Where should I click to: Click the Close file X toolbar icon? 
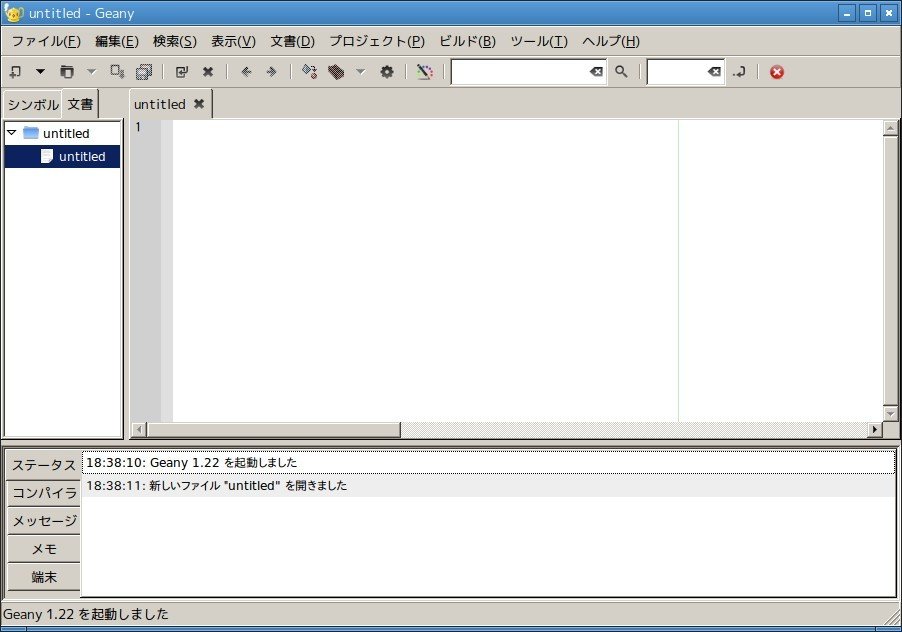pyautogui.click(x=208, y=72)
